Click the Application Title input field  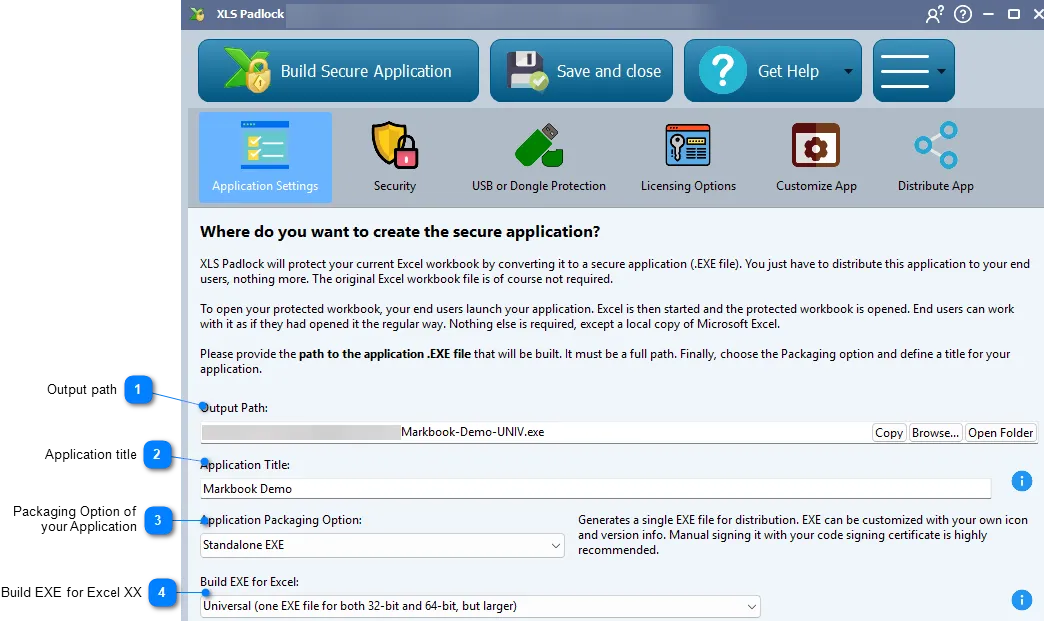click(x=595, y=489)
